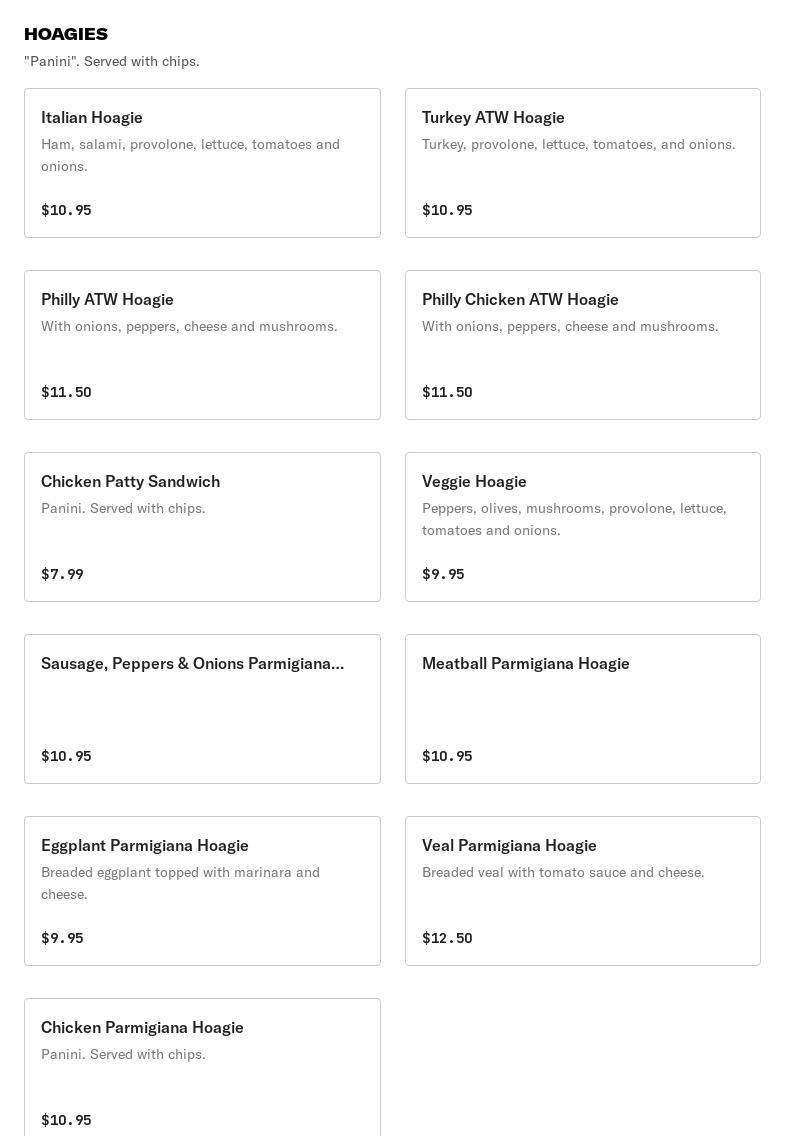Click the "Panini". Served with chips subtitle

pos(112,61)
